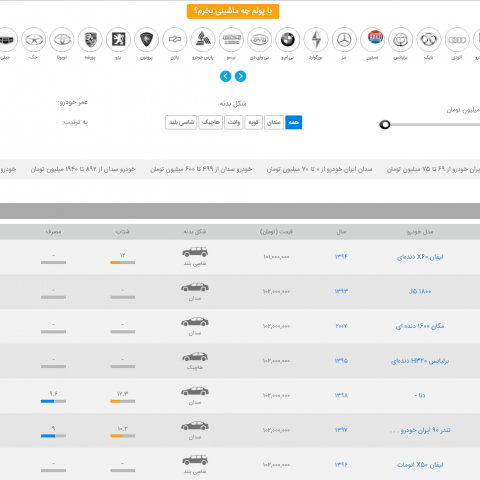The width and height of the screenshot is (480, 480).
Task: Click acceleration bar 12.3 in Dena row
Action: coord(123,401)
